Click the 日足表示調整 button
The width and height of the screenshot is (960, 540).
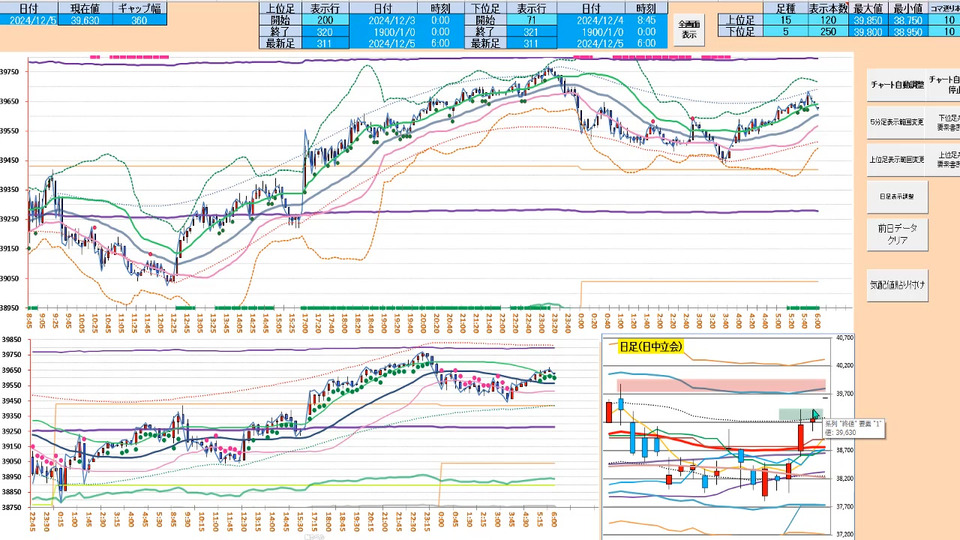click(897, 197)
